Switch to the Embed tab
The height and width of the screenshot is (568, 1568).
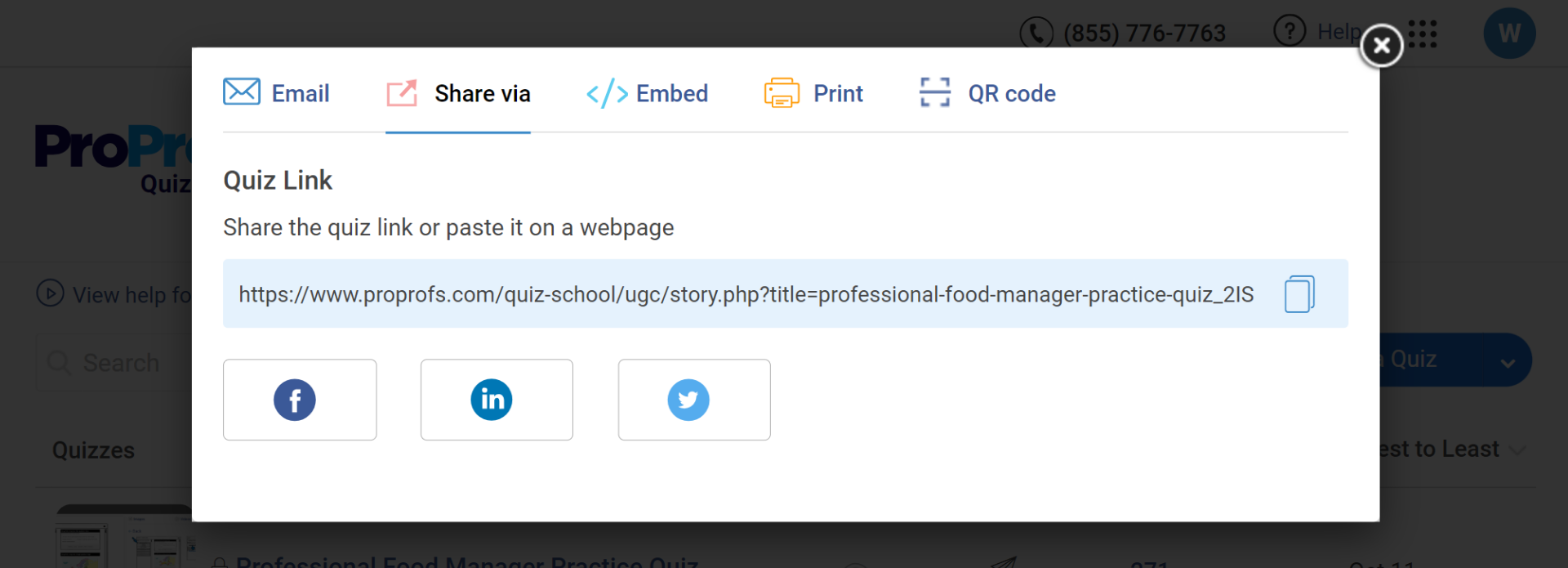[647, 93]
